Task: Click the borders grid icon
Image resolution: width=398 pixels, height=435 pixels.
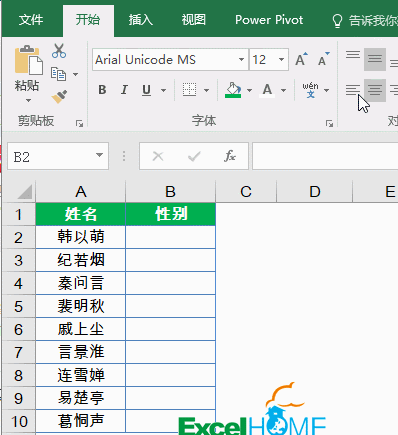Action: point(189,90)
